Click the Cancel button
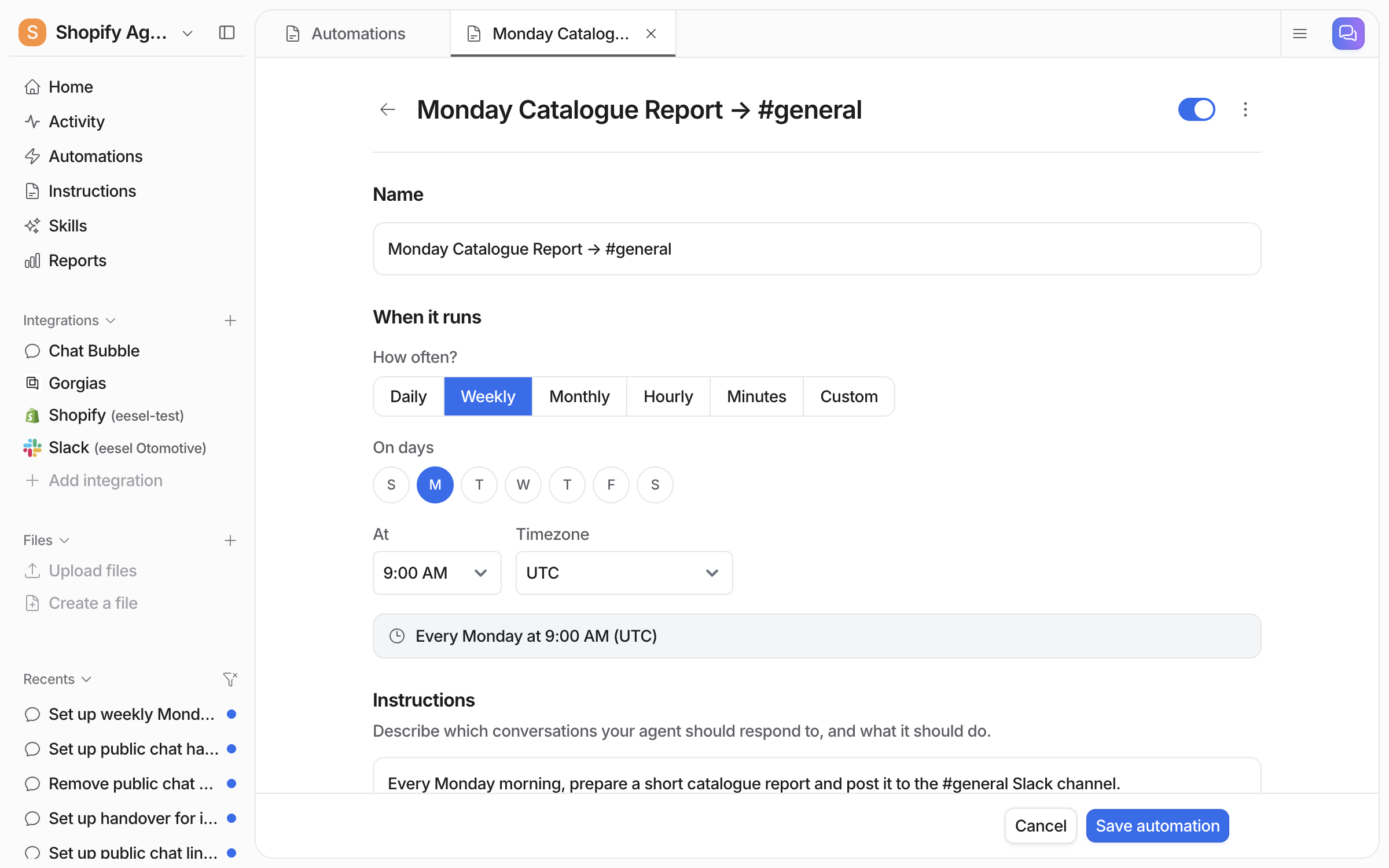Image resolution: width=1389 pixels, height=868 pixels. [x=1041, y=826]
